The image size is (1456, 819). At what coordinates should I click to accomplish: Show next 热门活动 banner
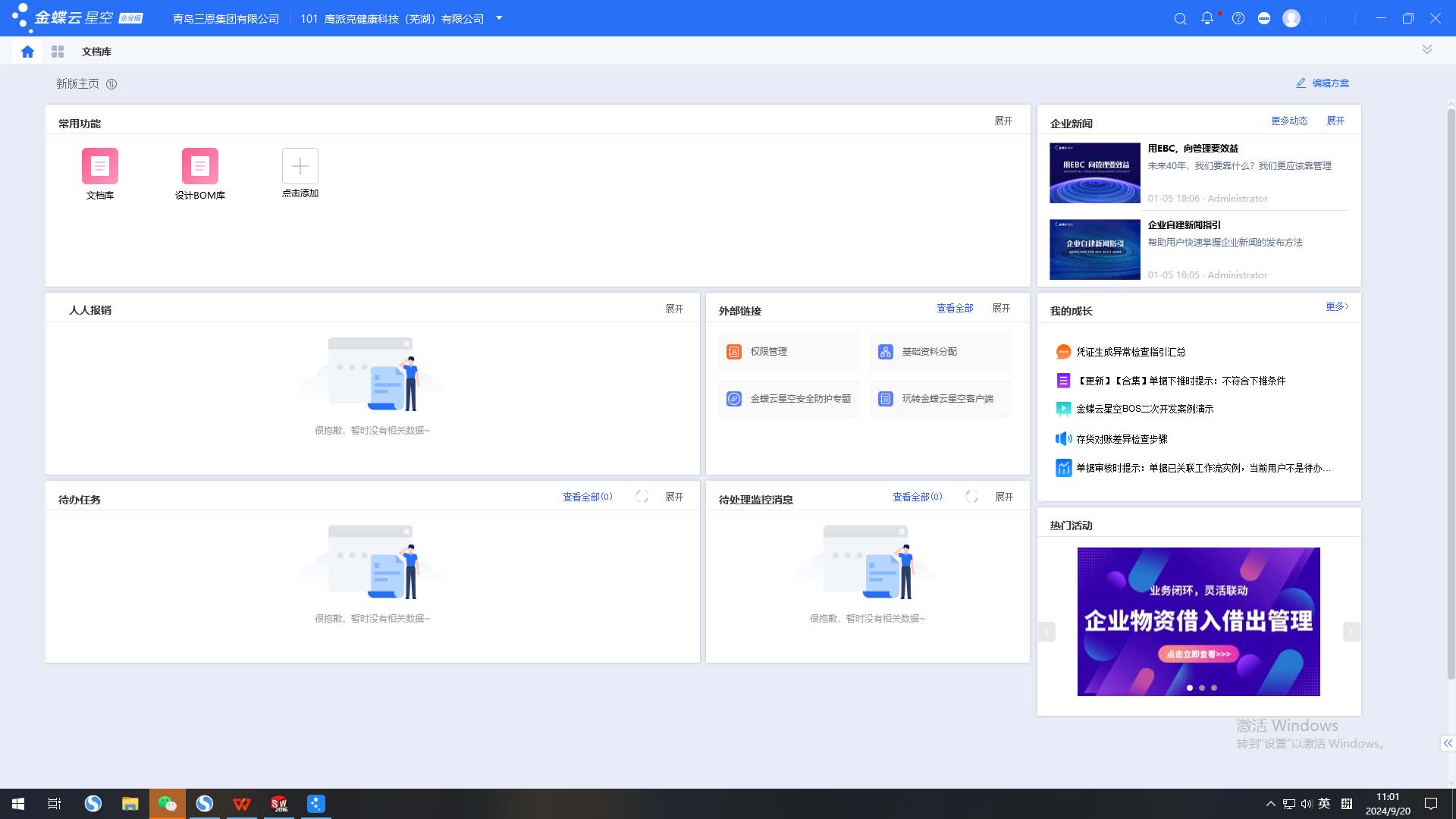click(1351, 632)
